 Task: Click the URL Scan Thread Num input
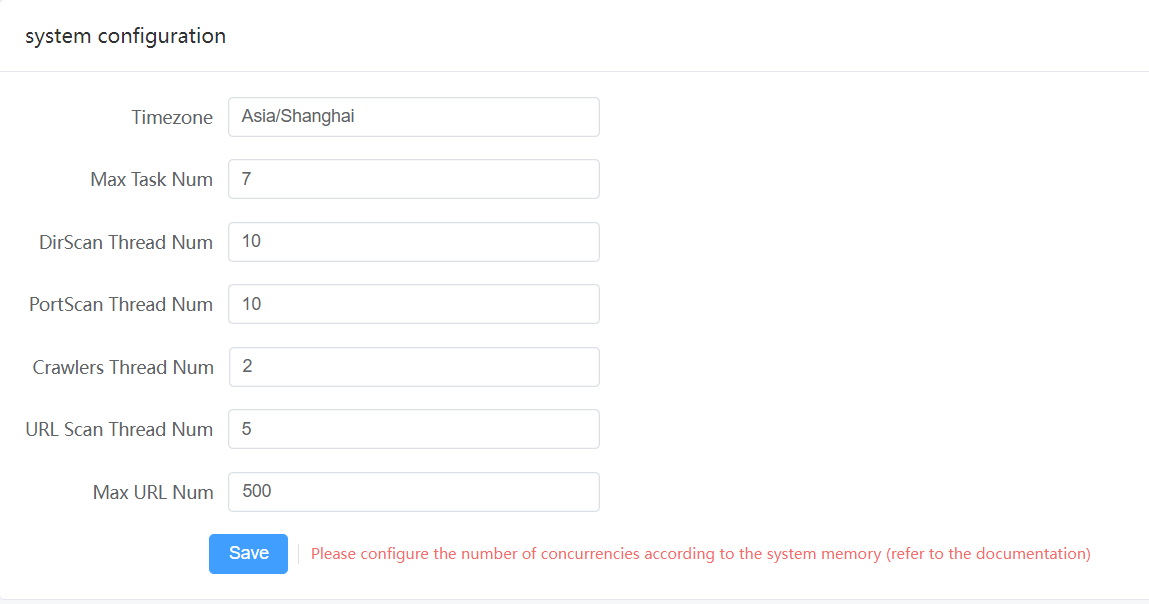pos(413,429)
